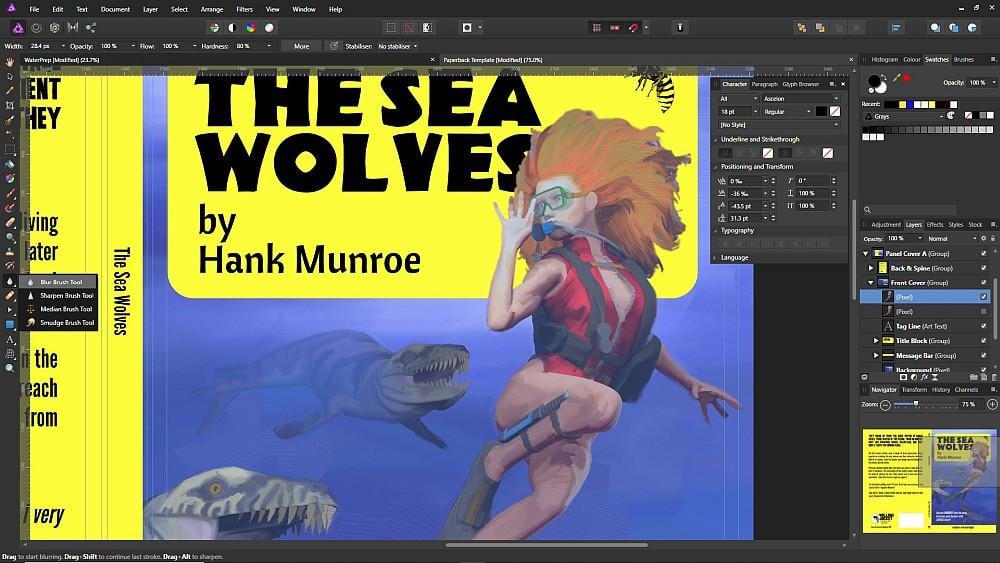Open the Regular font style dropdown

point(786,112)
